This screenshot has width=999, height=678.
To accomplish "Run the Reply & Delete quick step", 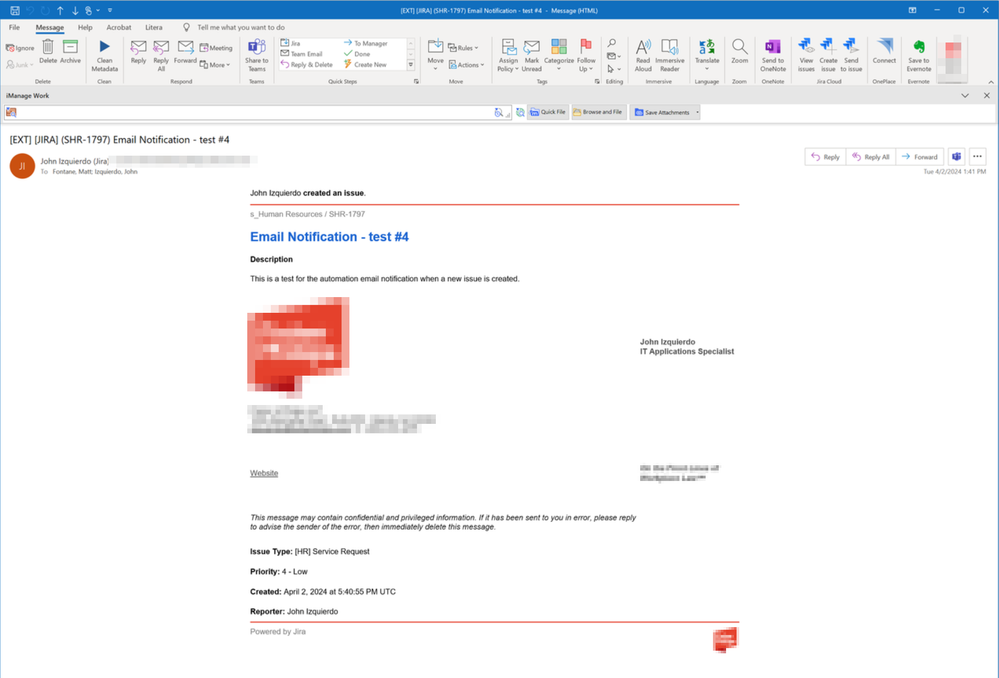I will coord(306,64).
